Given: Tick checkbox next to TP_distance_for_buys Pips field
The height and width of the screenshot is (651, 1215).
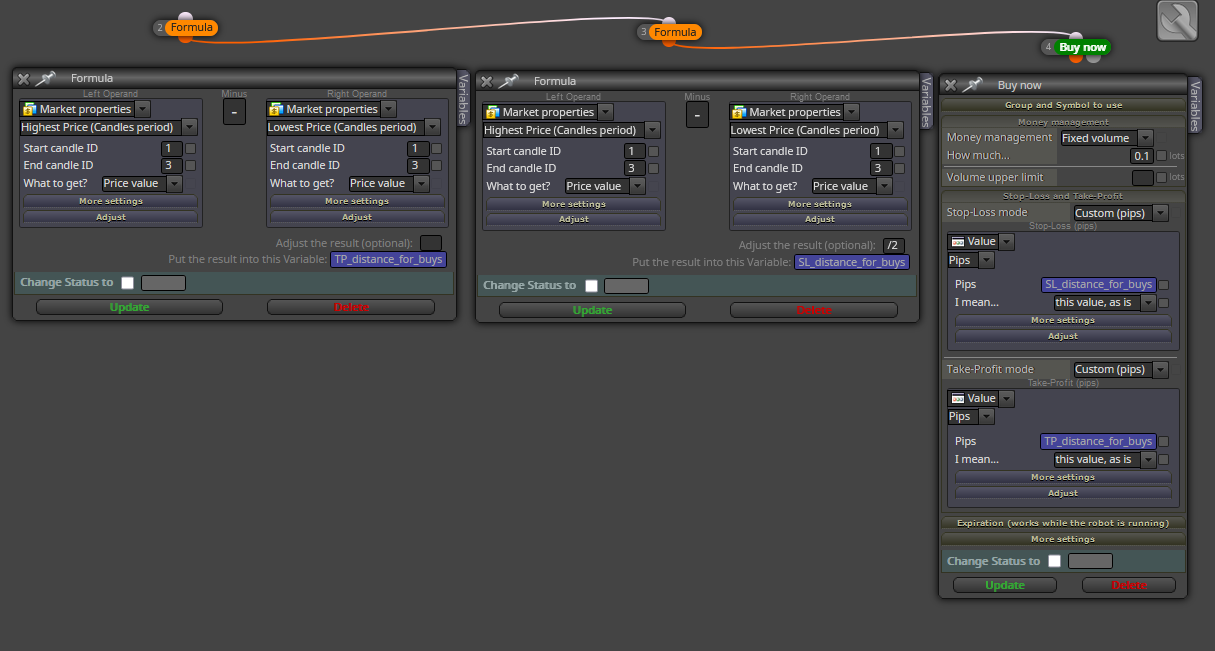Looking at the screenshot, I should 1164,442.
